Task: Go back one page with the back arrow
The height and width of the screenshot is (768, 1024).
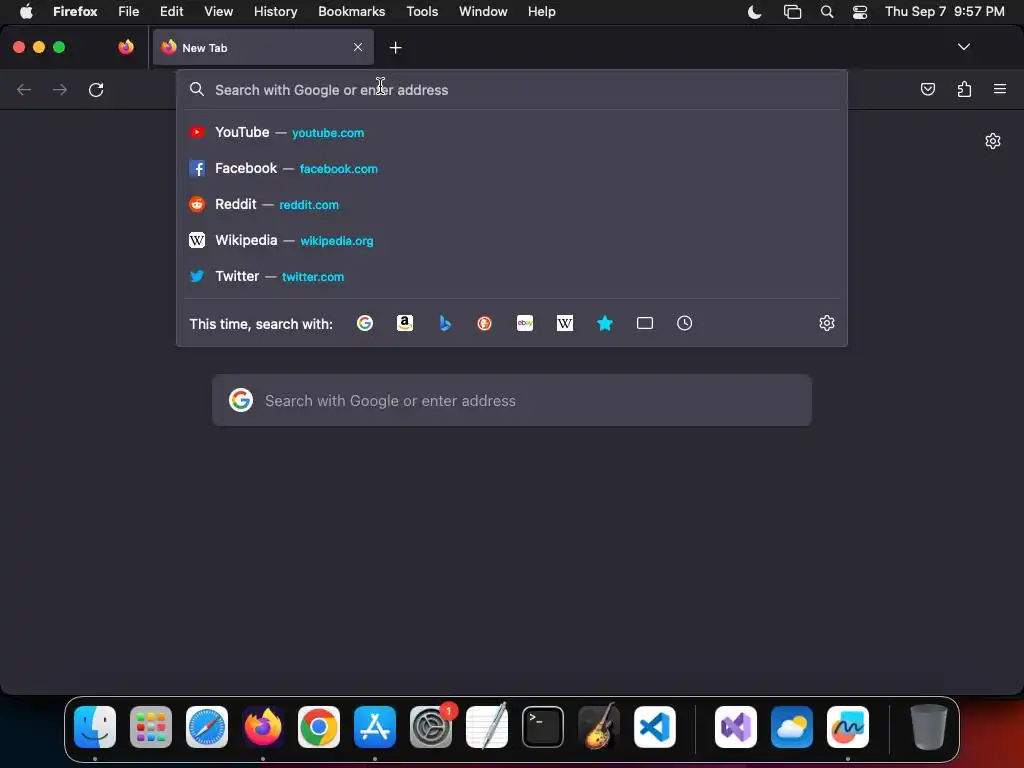Action: tap(24, 89)
